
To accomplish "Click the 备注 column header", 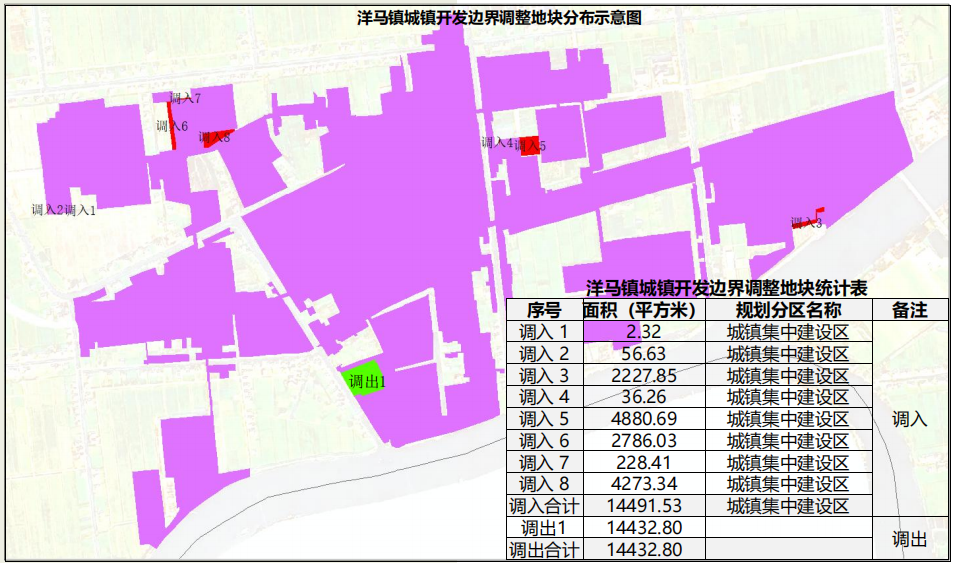I will click(909, 310).
